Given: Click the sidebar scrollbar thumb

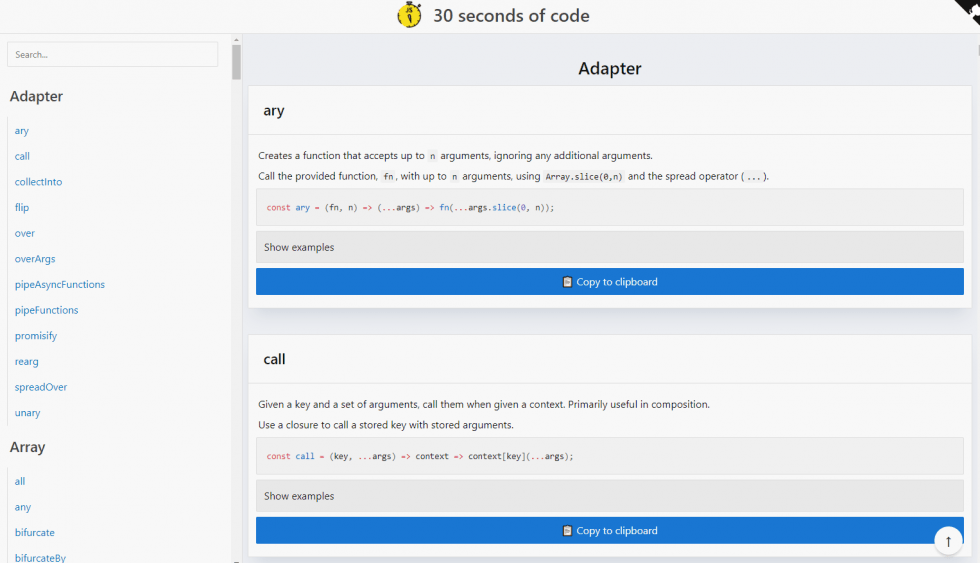Looking at the screenshot, I should click(x=236, y=62).
